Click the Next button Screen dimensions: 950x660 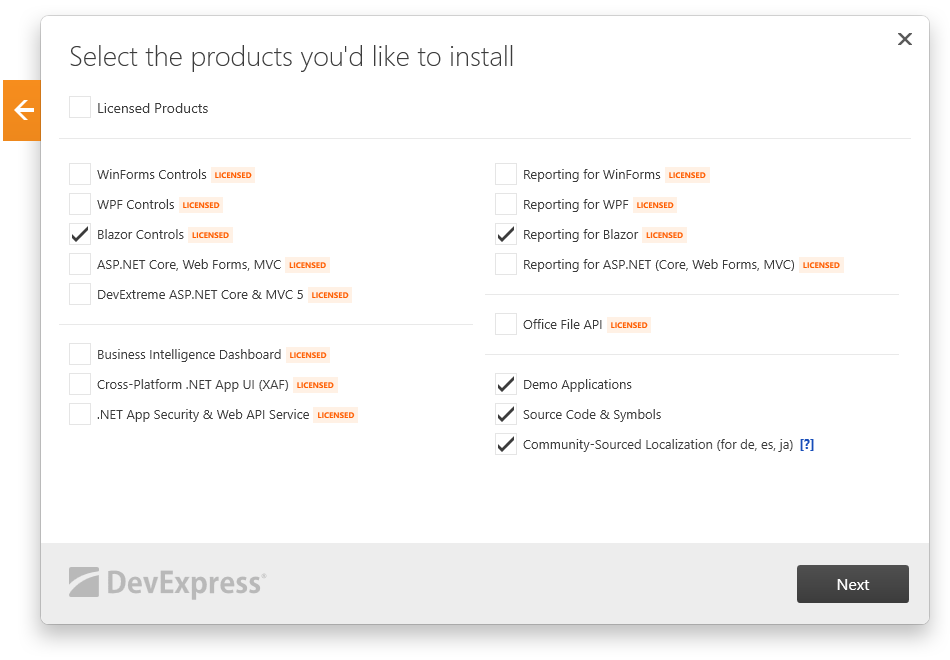pyautogui.click(x=852, y=584)
